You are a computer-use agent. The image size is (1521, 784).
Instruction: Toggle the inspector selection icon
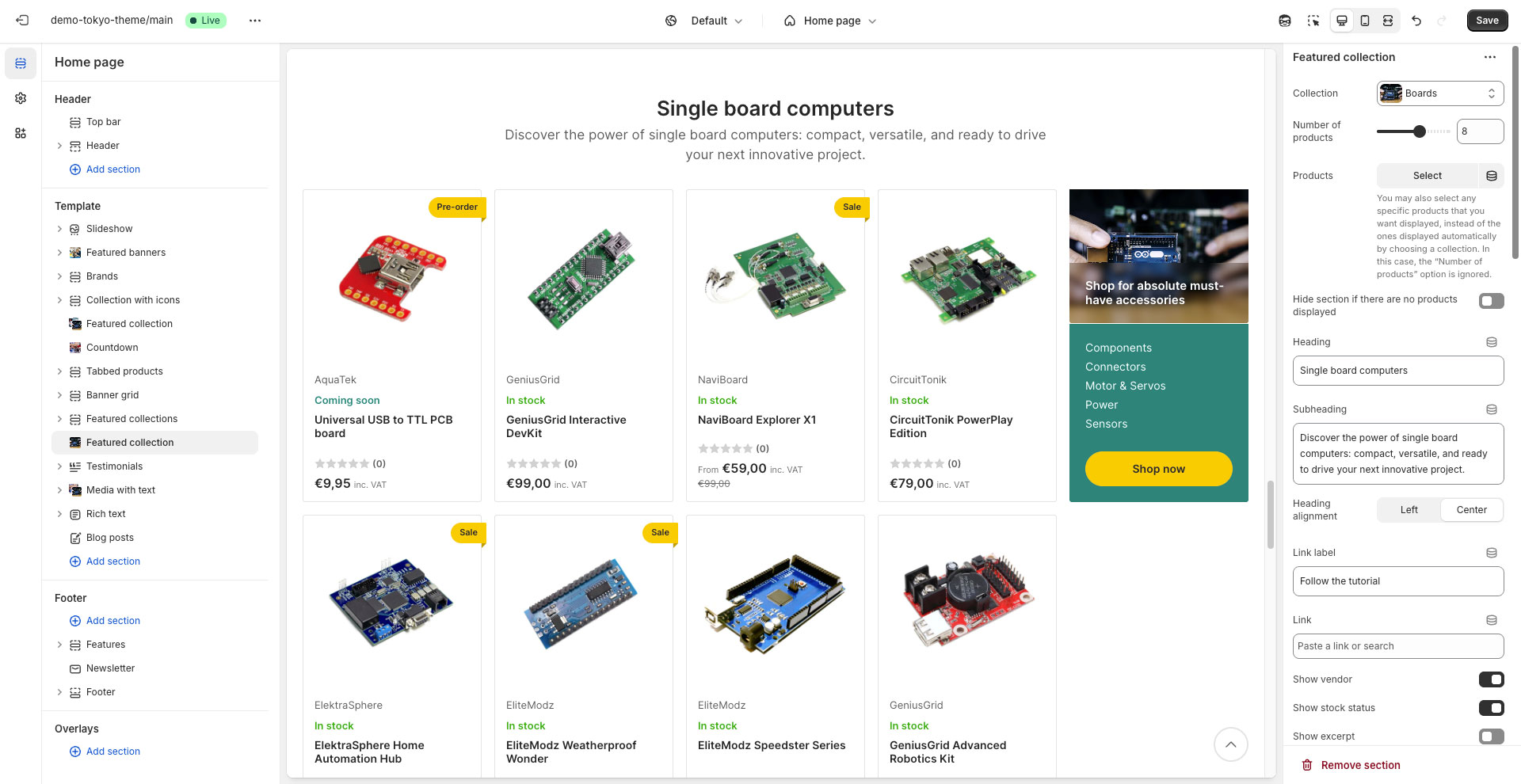pos(1313,21)
